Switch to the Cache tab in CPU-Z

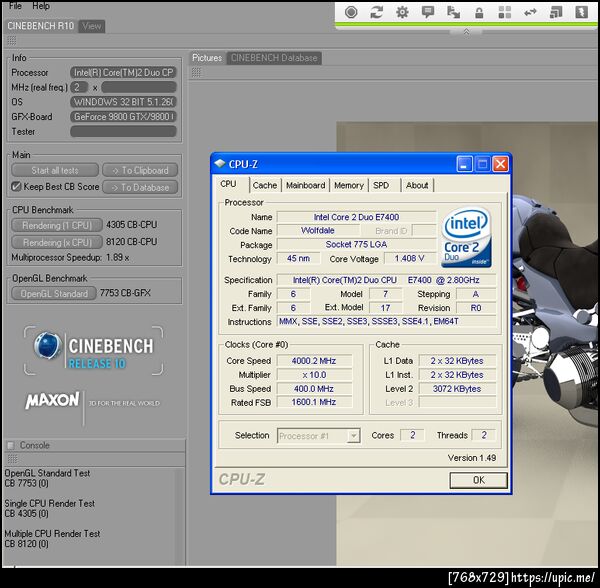pyautogui.click(x=265, y=185)
